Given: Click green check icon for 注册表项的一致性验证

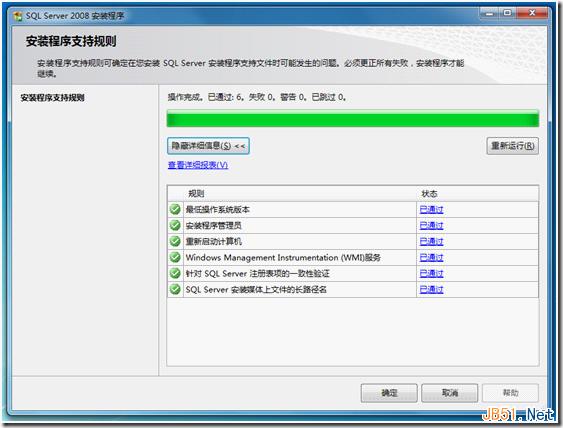Looking at the screenshot, I should point(175,273).
